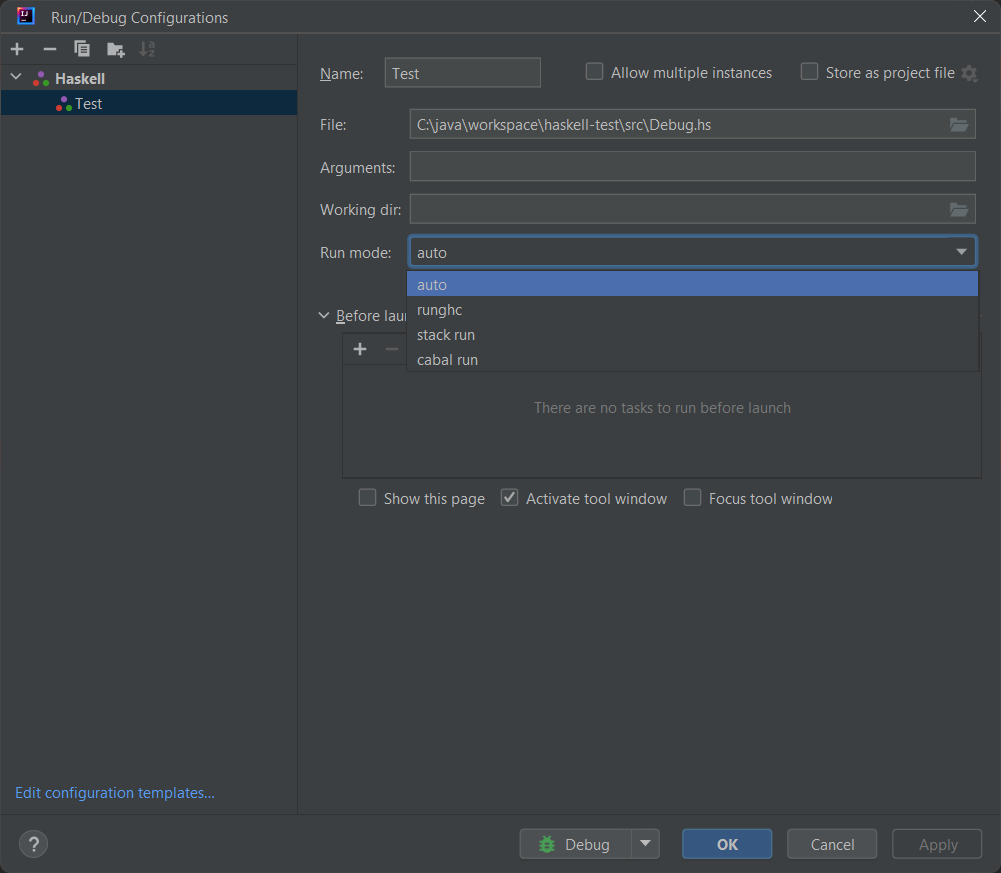Select the Test configuration in the tree

(149, 103)
